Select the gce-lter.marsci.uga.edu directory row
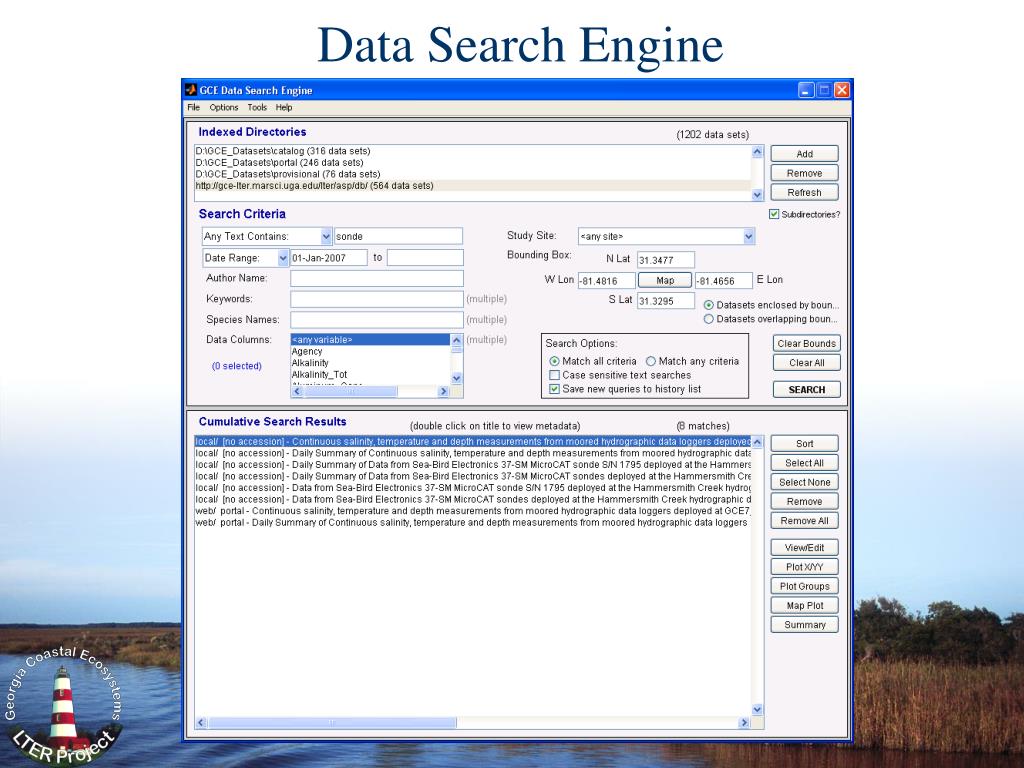This screenshot has width=1024, height=768. pyautogui.click(x=472, y=186)
